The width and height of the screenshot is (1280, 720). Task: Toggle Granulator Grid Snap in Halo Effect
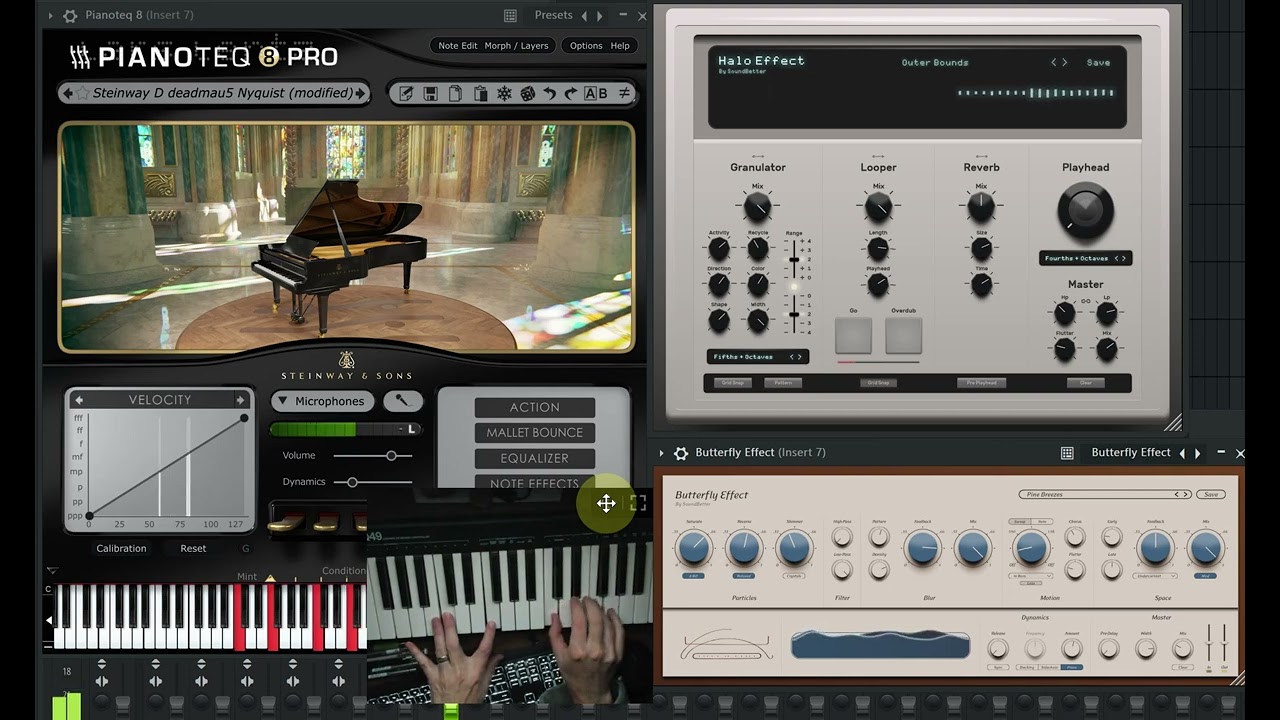[x=733, y=382]
